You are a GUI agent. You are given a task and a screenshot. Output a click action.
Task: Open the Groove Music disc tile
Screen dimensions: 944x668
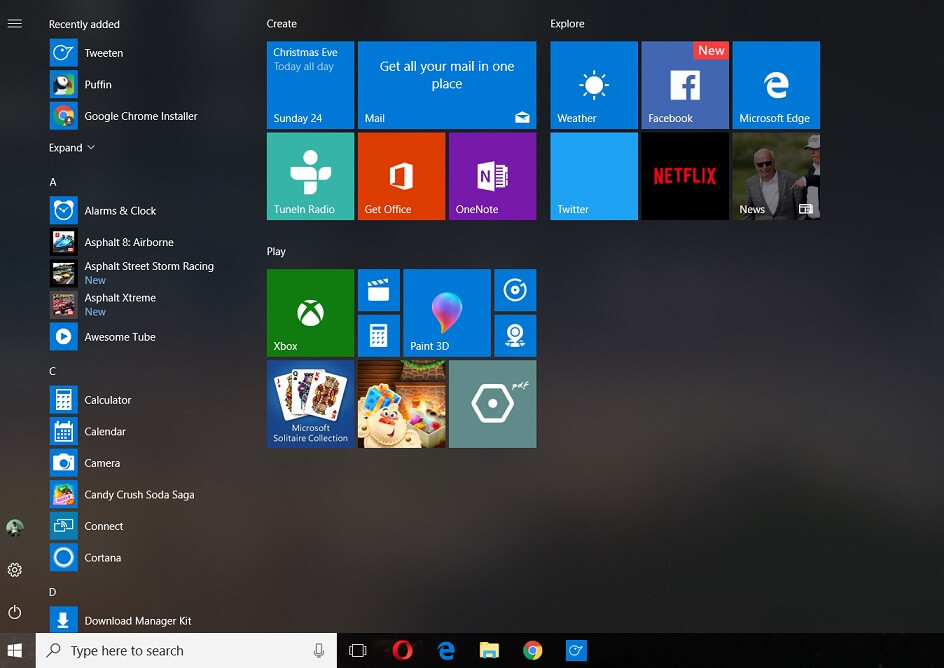click(515, 290)
